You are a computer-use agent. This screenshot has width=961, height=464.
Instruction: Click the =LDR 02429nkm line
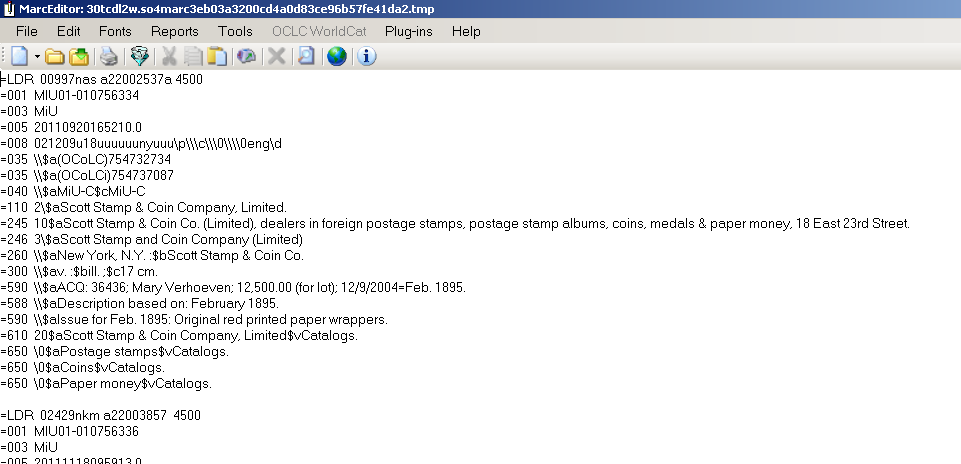pyautogui.click(x=101, y=415)
